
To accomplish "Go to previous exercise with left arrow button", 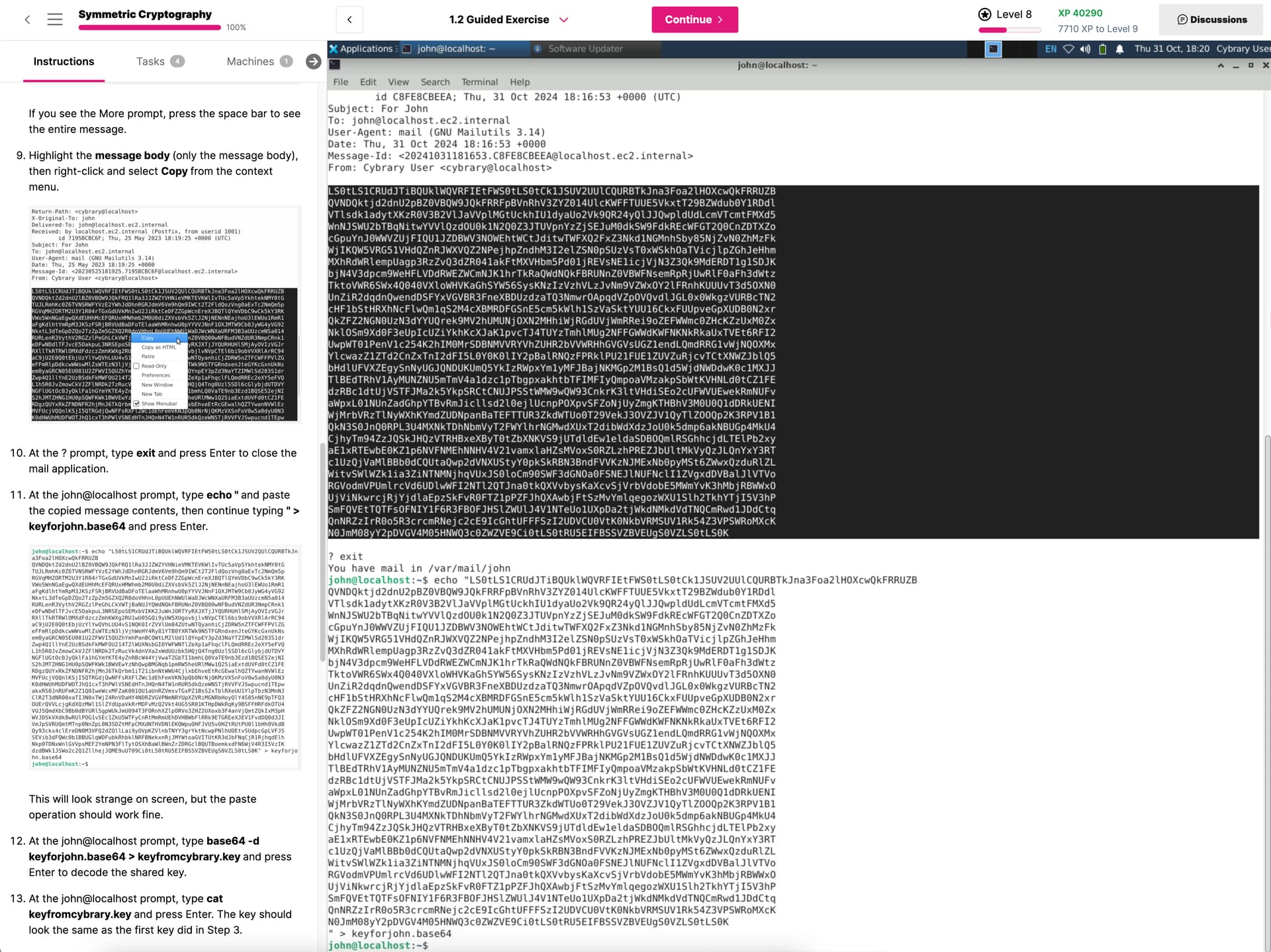I will [x=350, y=20].
